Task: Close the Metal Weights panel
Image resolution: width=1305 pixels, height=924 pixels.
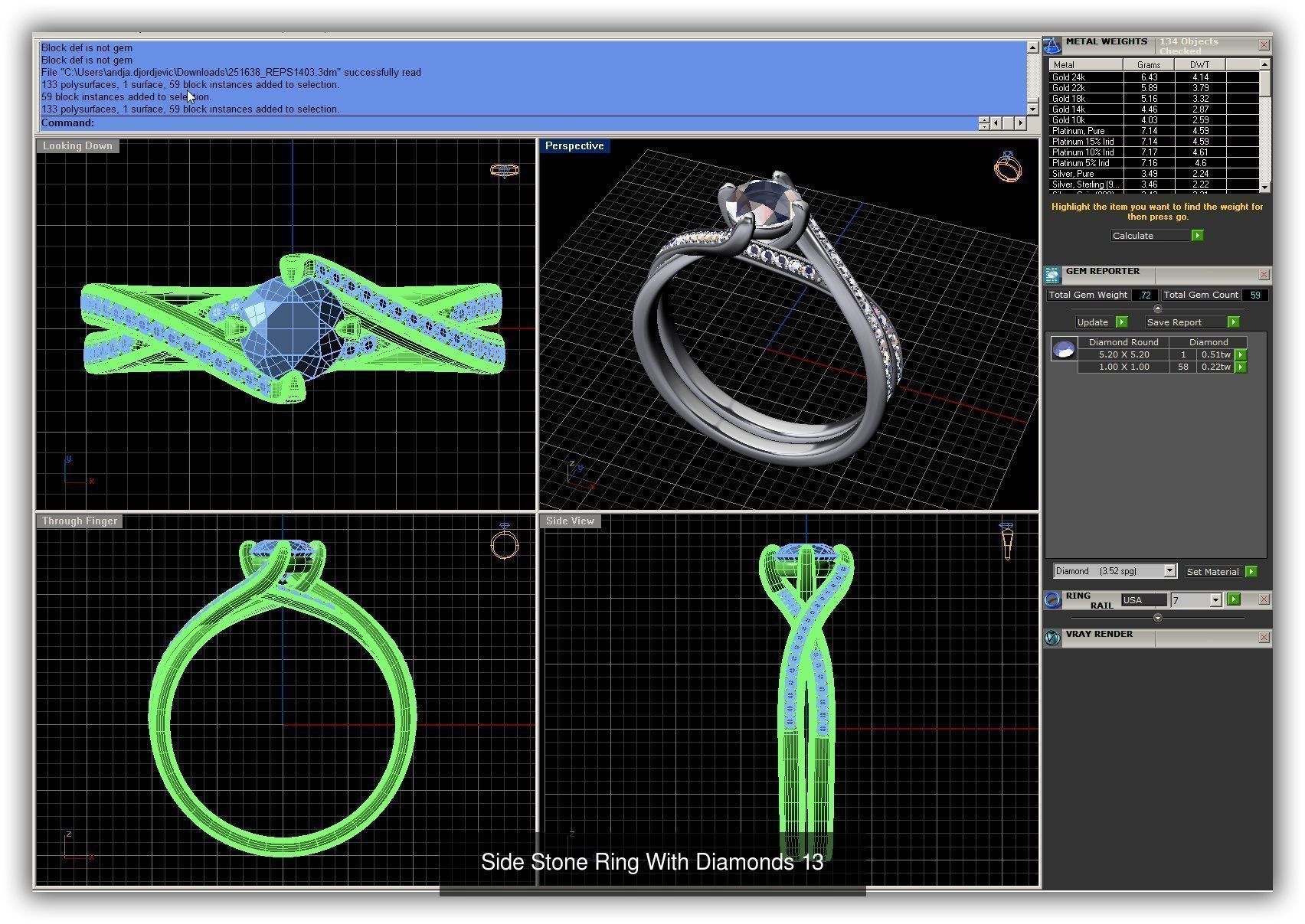Action: click(x=1264, y=45)
